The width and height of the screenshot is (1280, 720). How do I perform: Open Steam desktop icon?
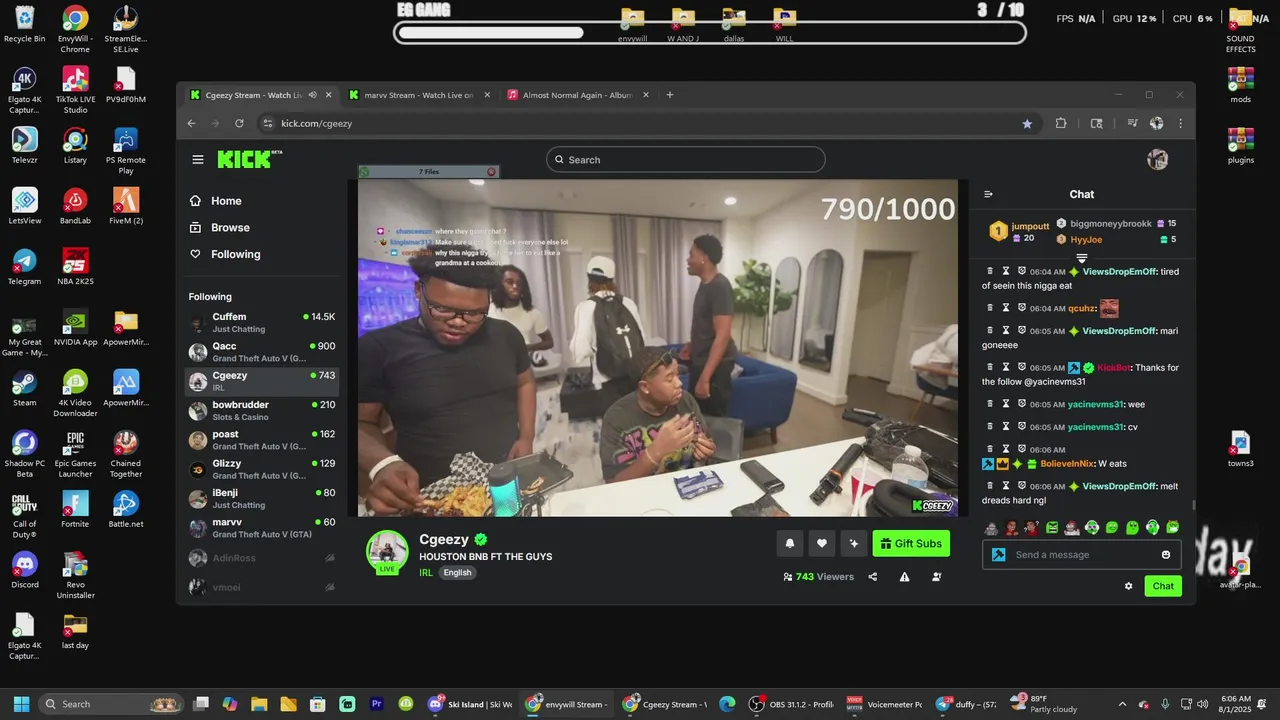click(x=25, y=389)
